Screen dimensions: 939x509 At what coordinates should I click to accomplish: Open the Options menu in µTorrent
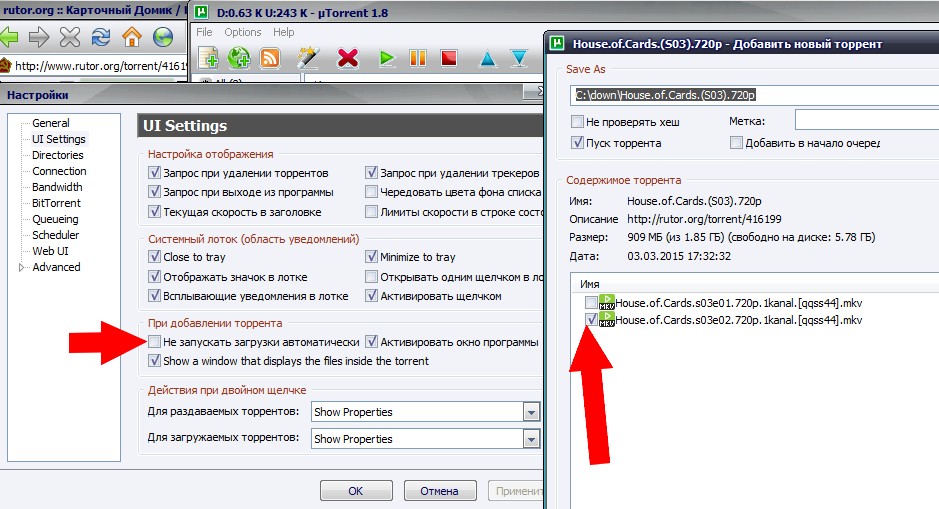pyautogui.click(x=242, y=32)
